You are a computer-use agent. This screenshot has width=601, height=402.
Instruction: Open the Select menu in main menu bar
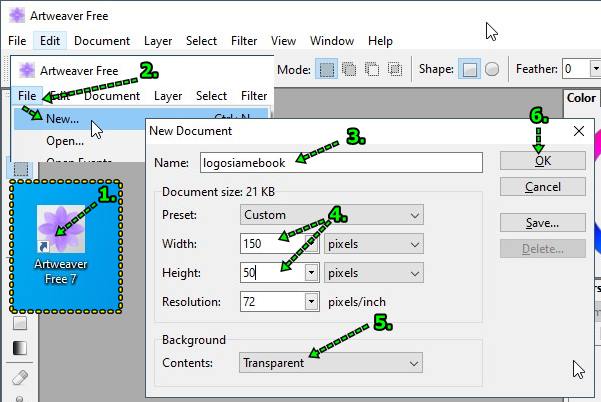201,41
